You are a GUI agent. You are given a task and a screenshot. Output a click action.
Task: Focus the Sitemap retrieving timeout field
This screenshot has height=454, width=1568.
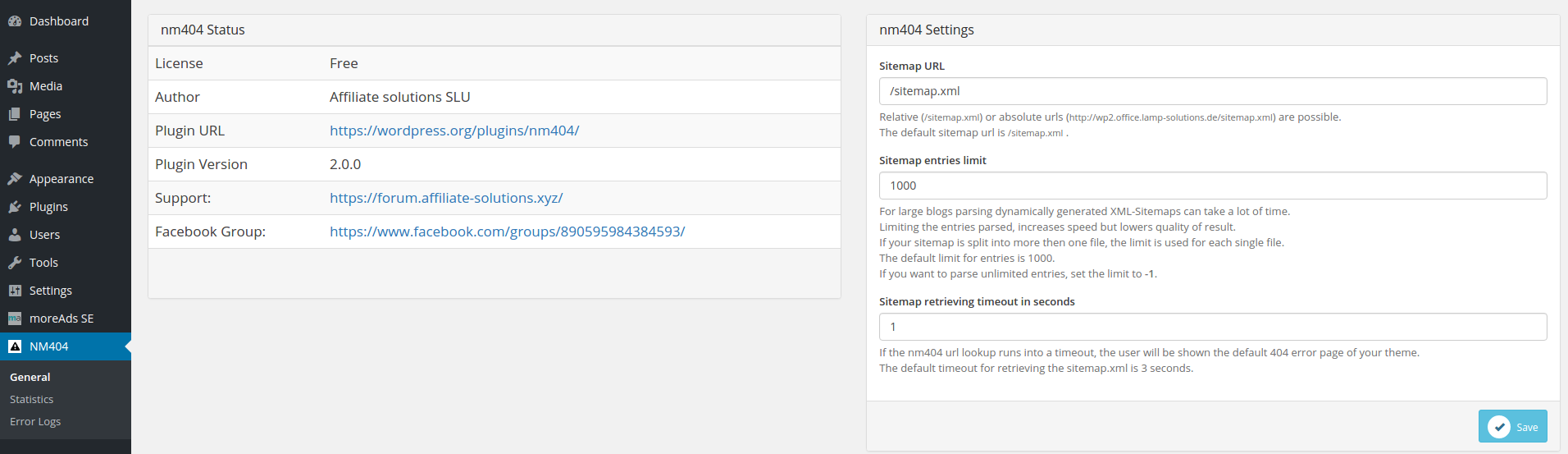[1213, 327]
